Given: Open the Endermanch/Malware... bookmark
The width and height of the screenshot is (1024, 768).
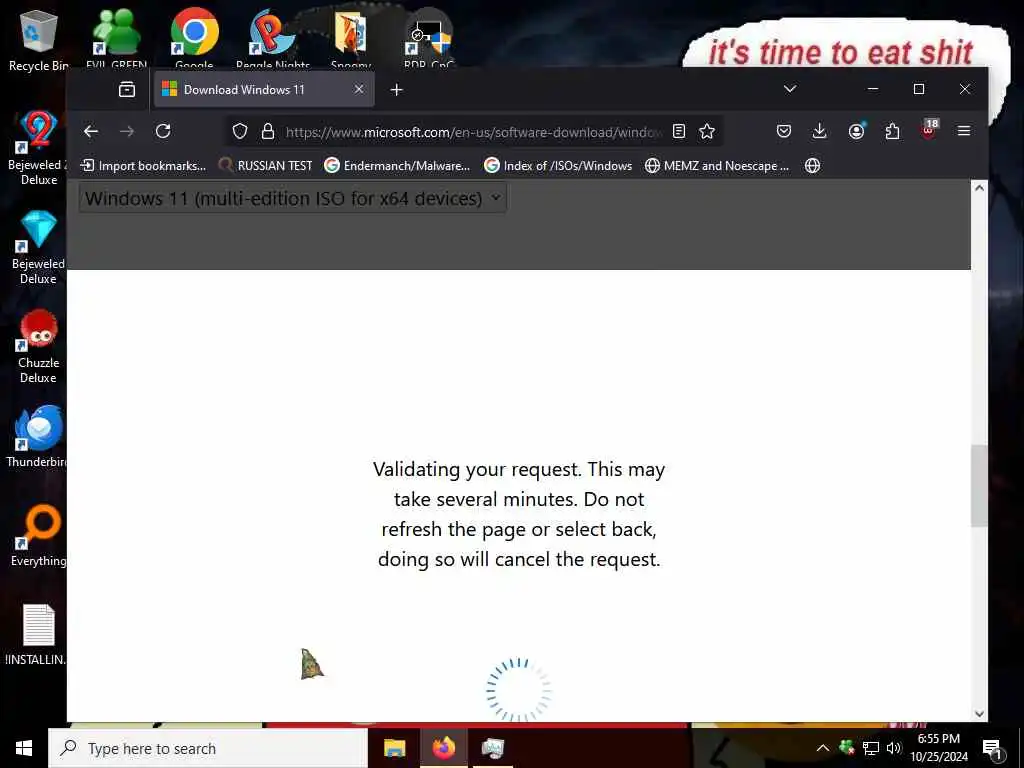Looking at the screenshot, I should click(397, 166).
